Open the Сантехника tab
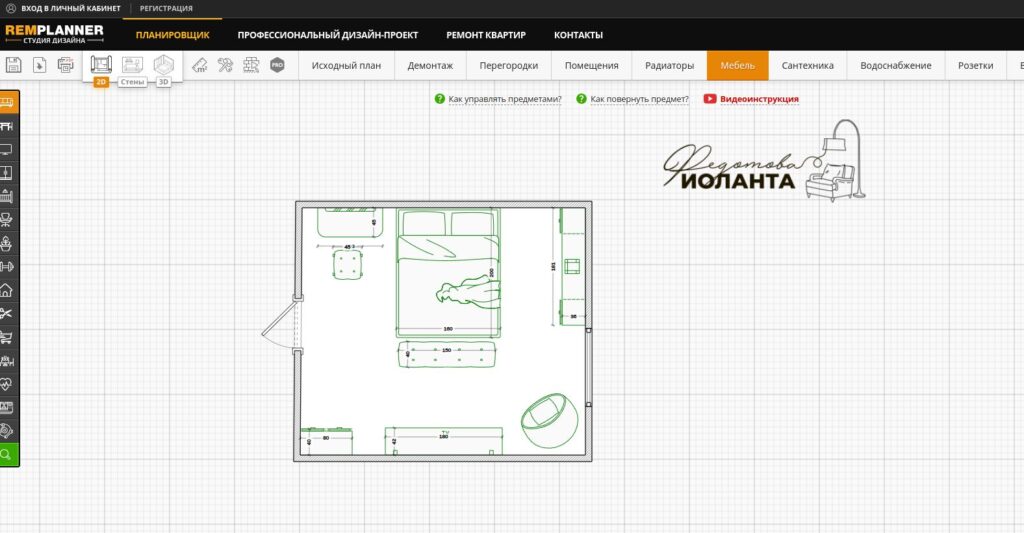The image size is (1024, 533). tap(808, 65)
